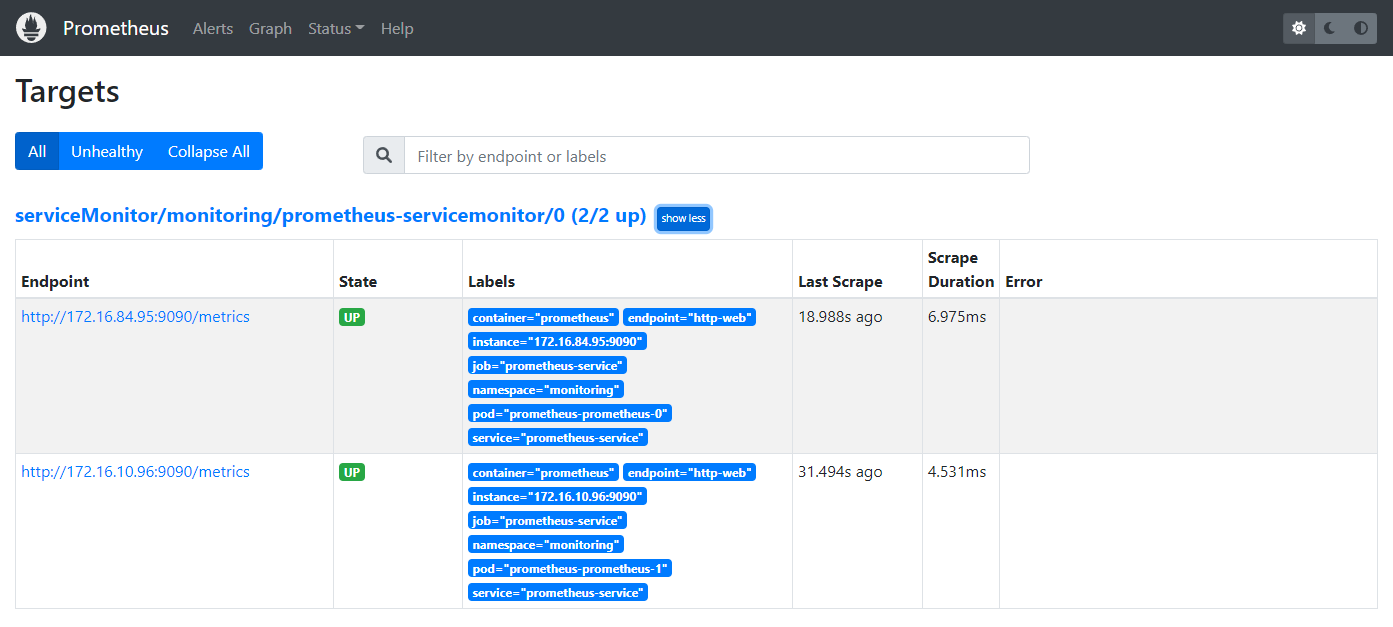Click the 6.975ms scrape duration

[957, 316]
